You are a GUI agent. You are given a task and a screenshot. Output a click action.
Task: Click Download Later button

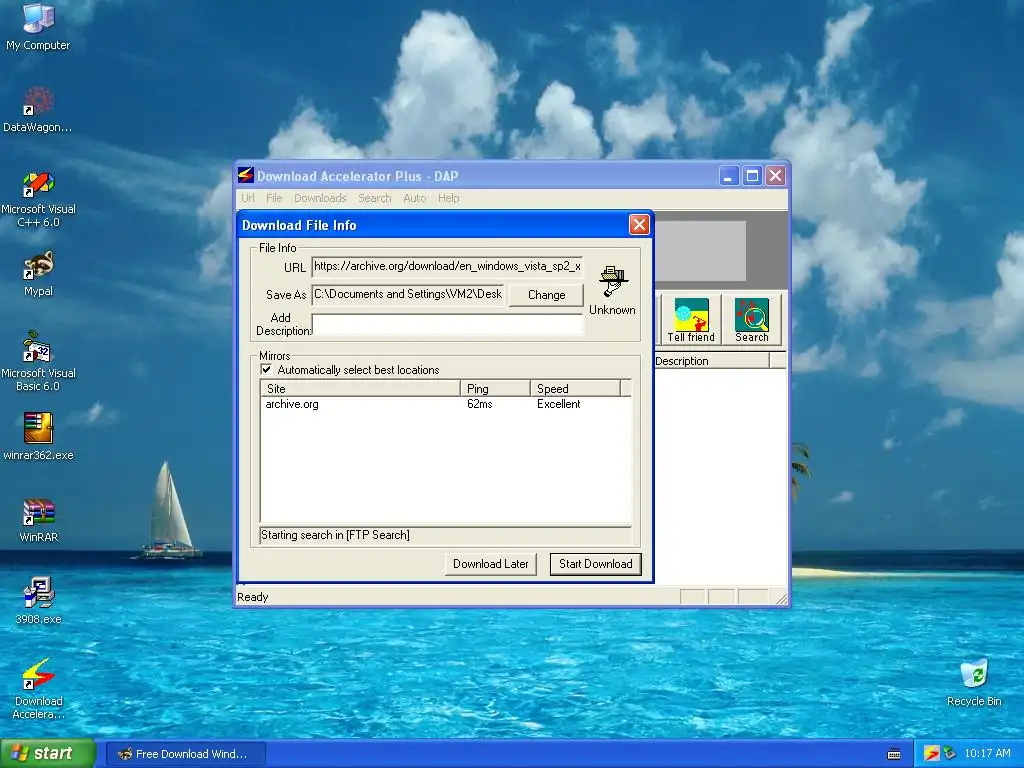[x=490, y=564]
